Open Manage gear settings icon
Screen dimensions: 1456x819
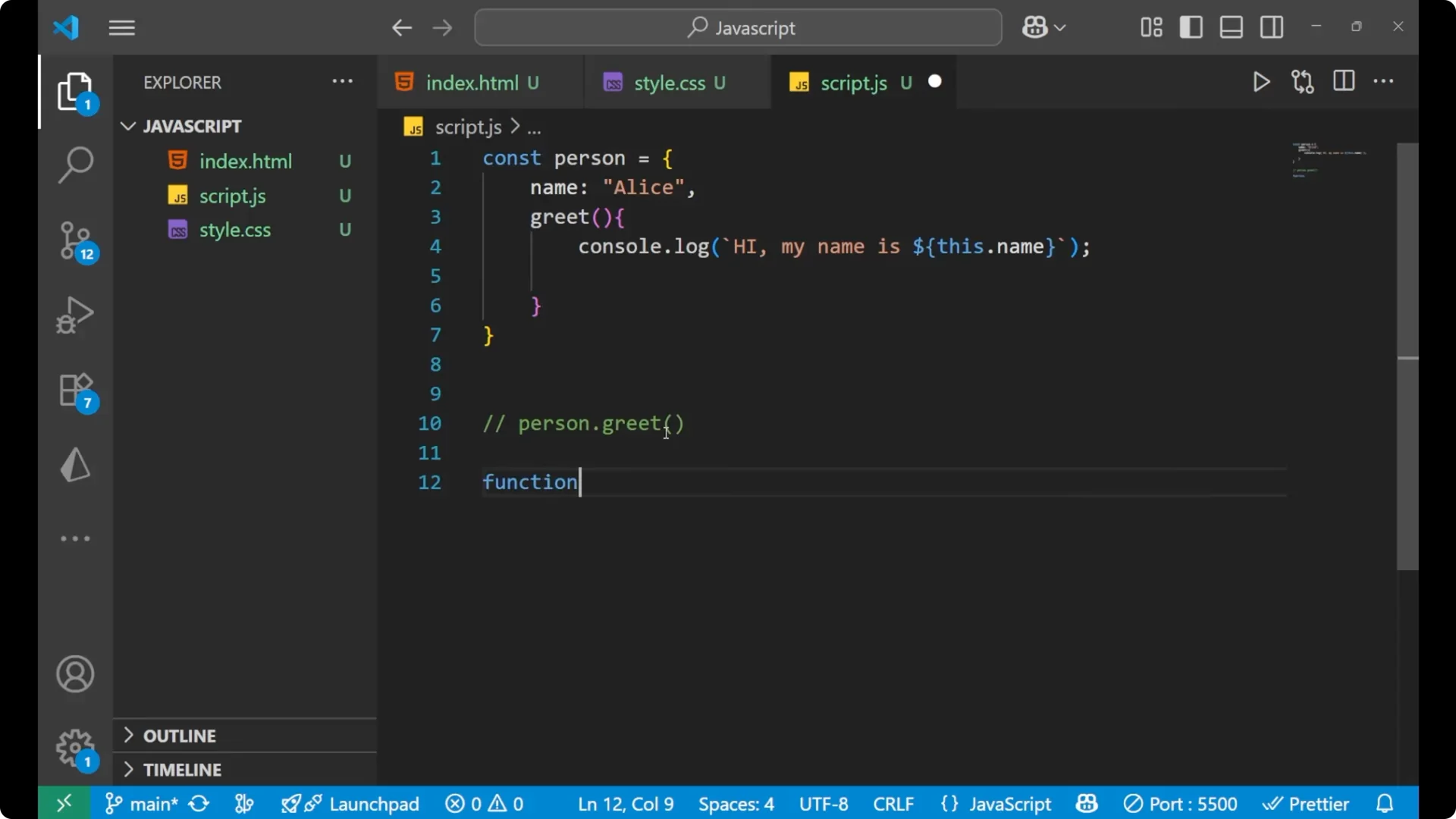[75, 748]
